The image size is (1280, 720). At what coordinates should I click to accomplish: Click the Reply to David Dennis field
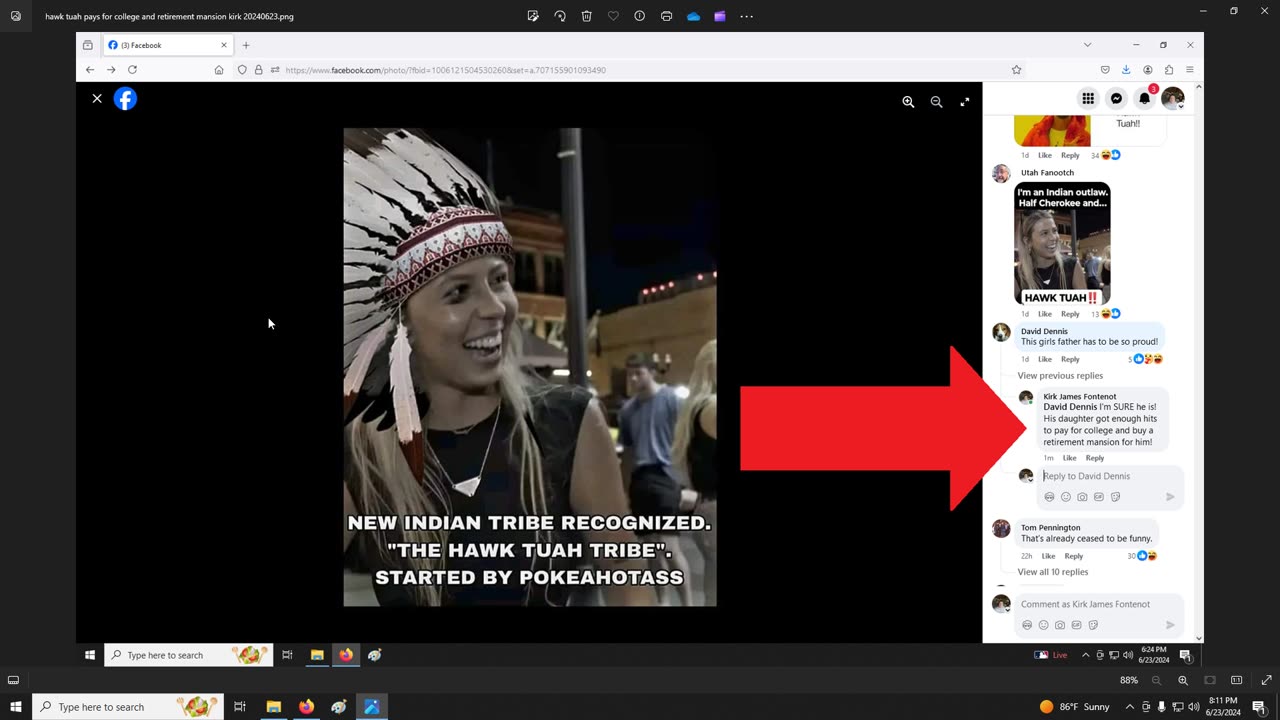coord(1110,476)
